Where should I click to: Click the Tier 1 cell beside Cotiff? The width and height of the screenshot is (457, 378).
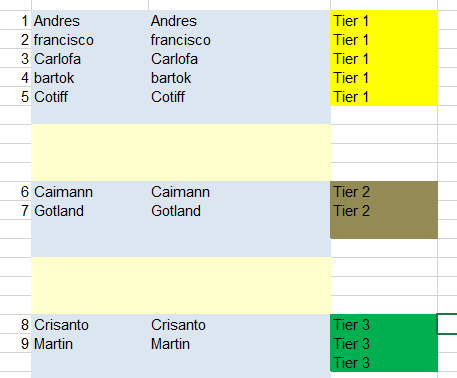click(384, 97)
